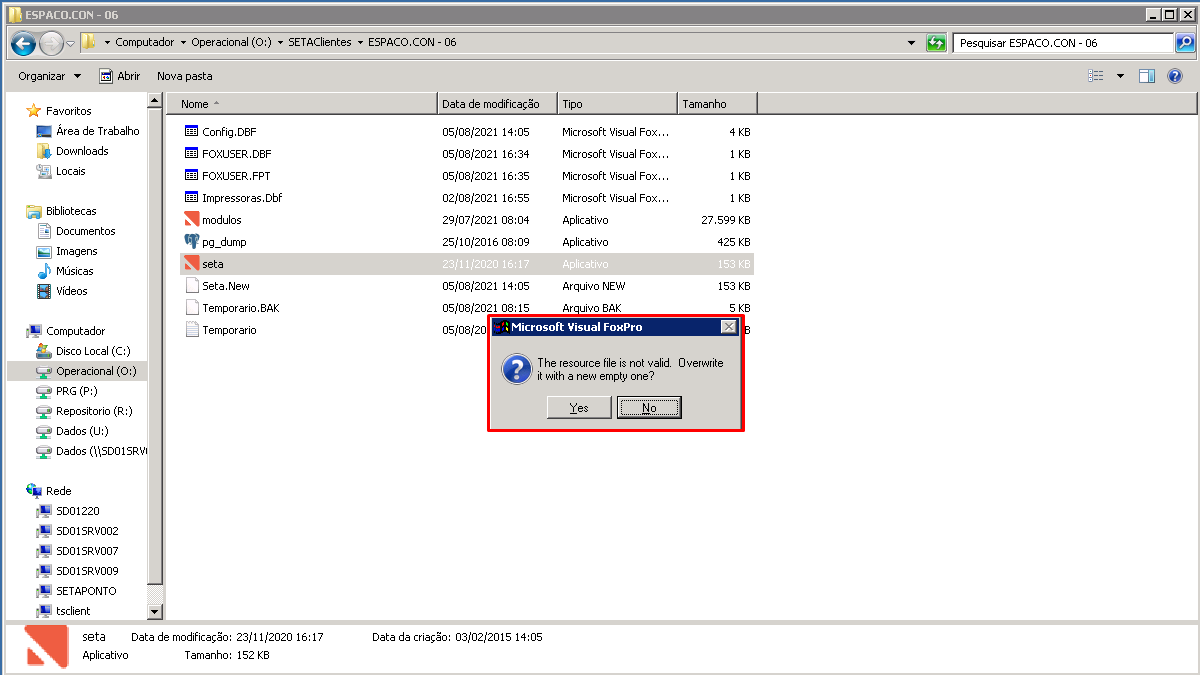Select the pg_dump elephant icon
The width and height of the screenshot is (1200, 675).
click(x=192, y=242)
